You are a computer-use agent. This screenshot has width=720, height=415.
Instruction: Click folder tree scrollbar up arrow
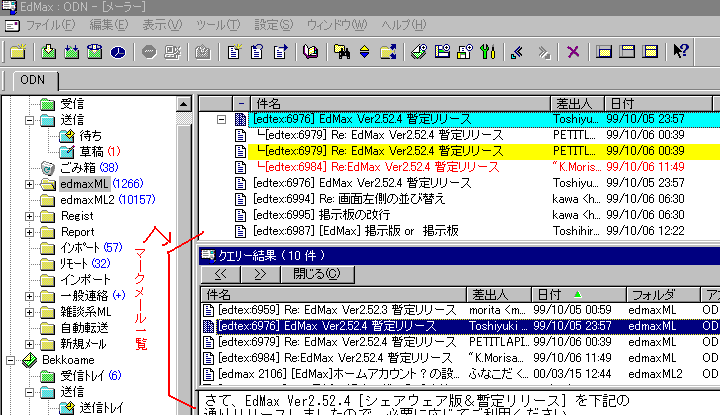point(183,103)
